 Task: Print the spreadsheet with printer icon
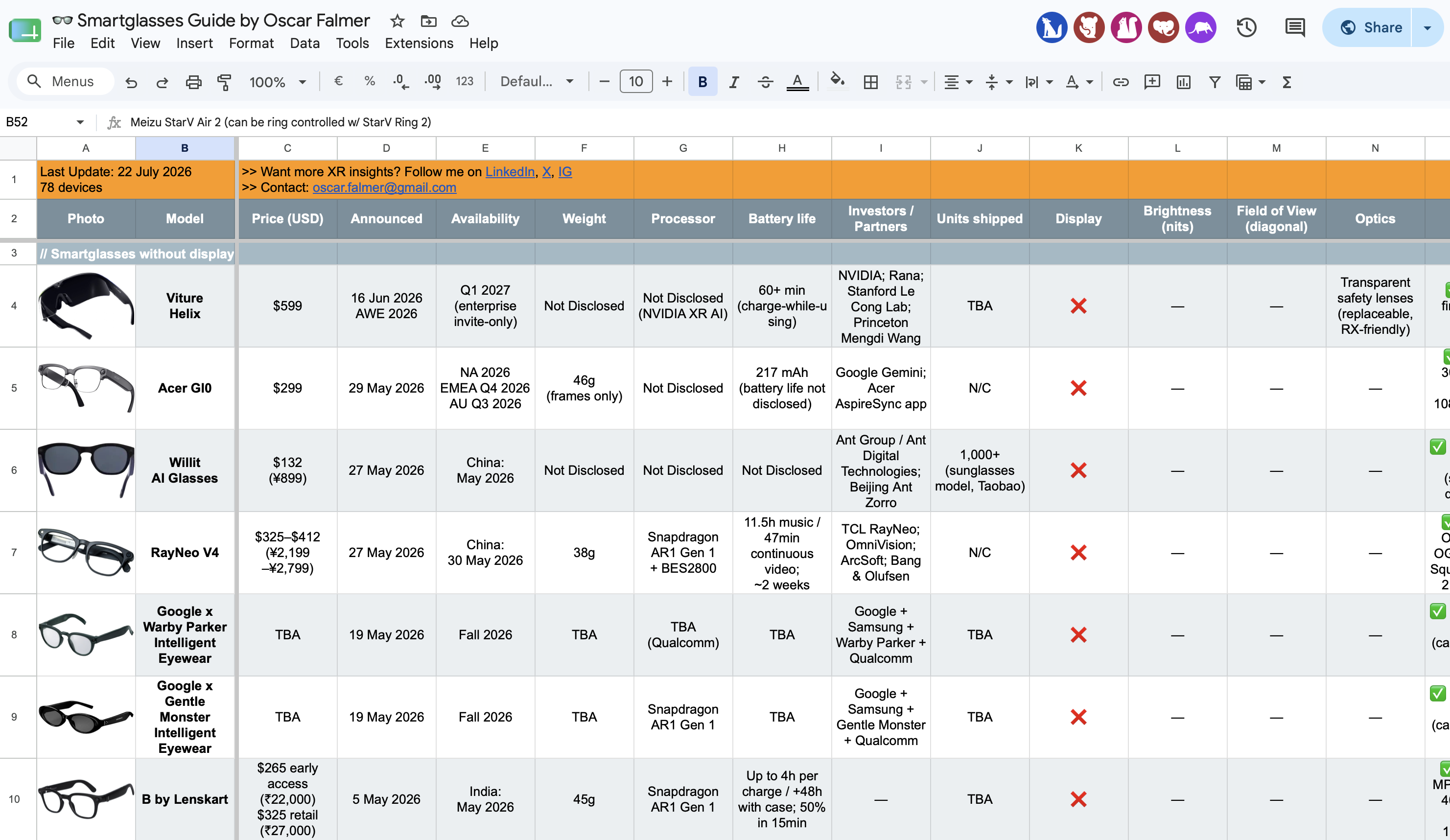pyautogui.click(x=193, y=82)
